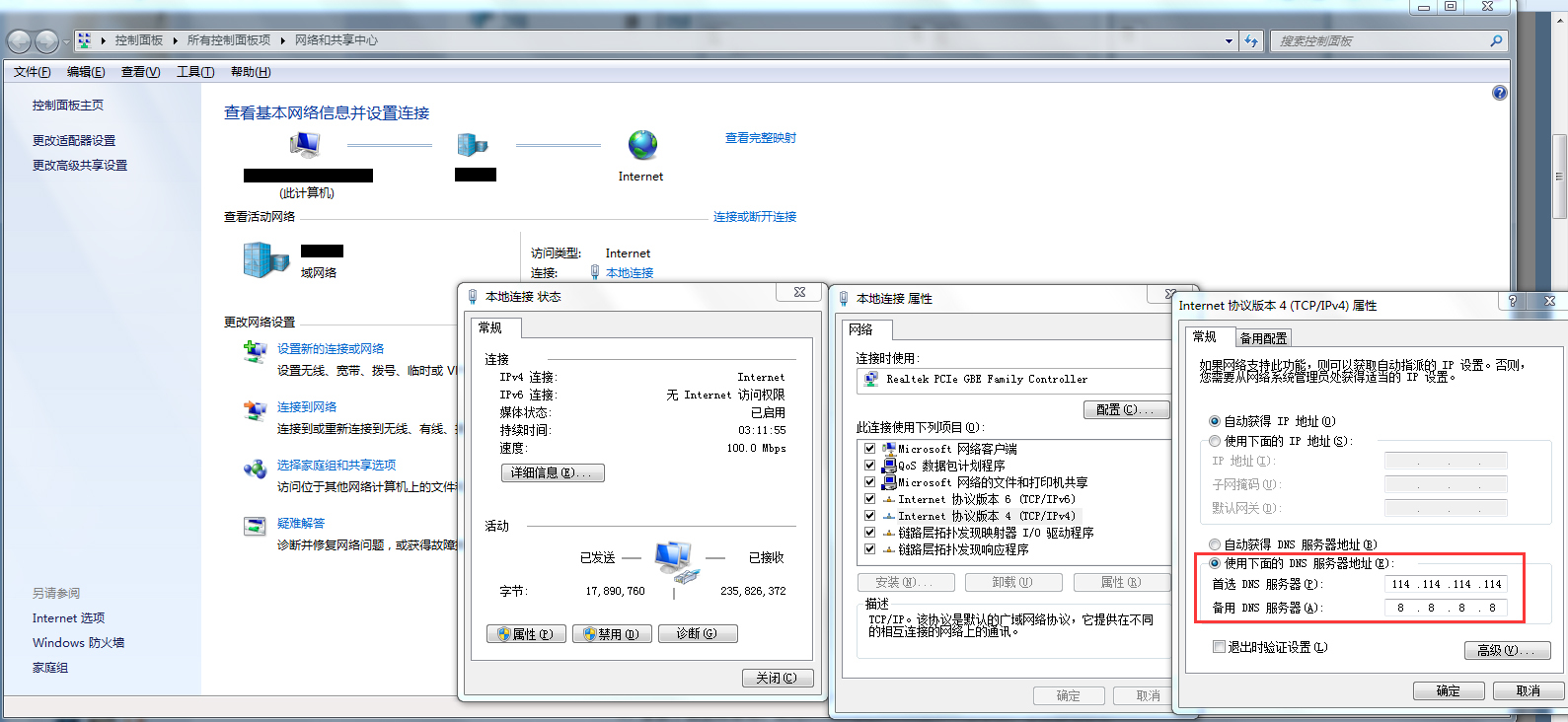
Task: Expand the 所有控制面板项 breadcrumb arrow
Action: [282, 40]
